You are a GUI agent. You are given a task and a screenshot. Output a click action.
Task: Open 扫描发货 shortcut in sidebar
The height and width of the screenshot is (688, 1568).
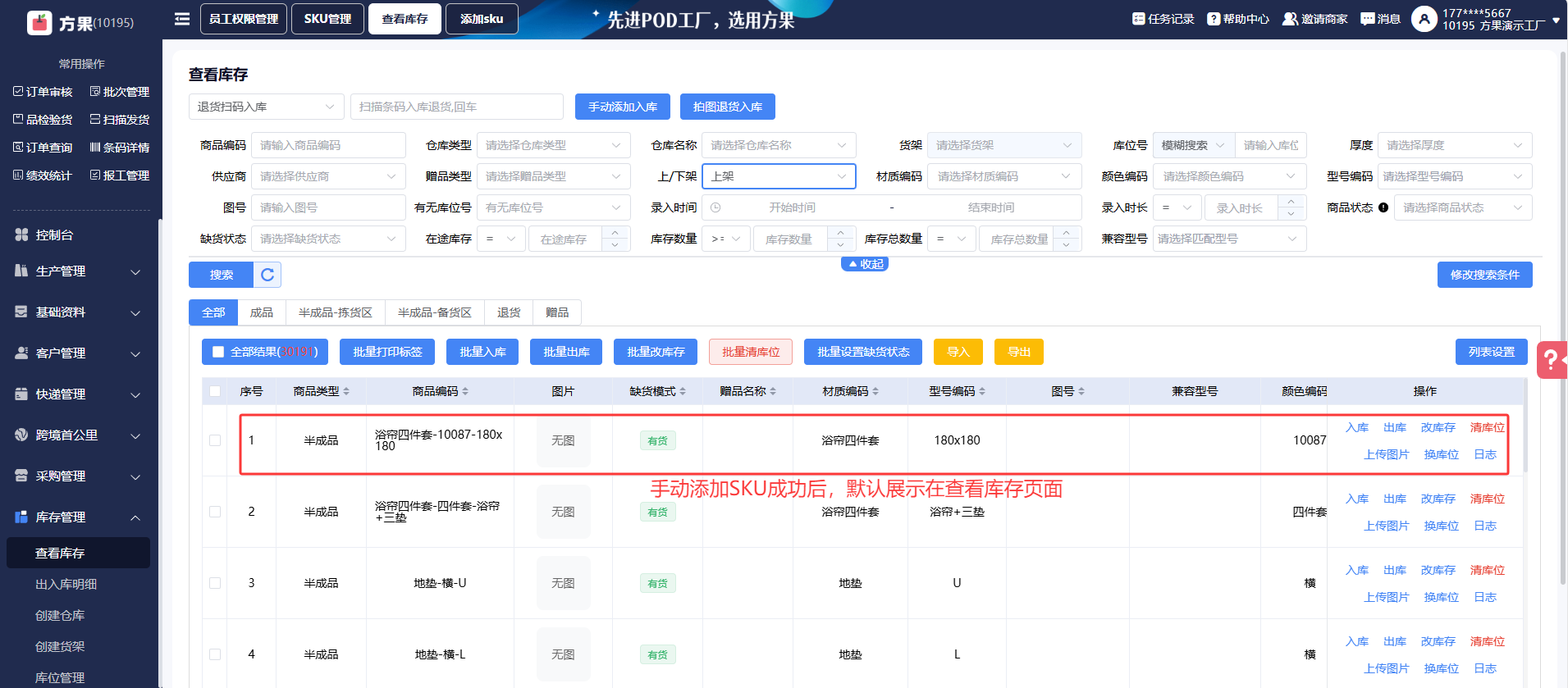coord(120,120)
